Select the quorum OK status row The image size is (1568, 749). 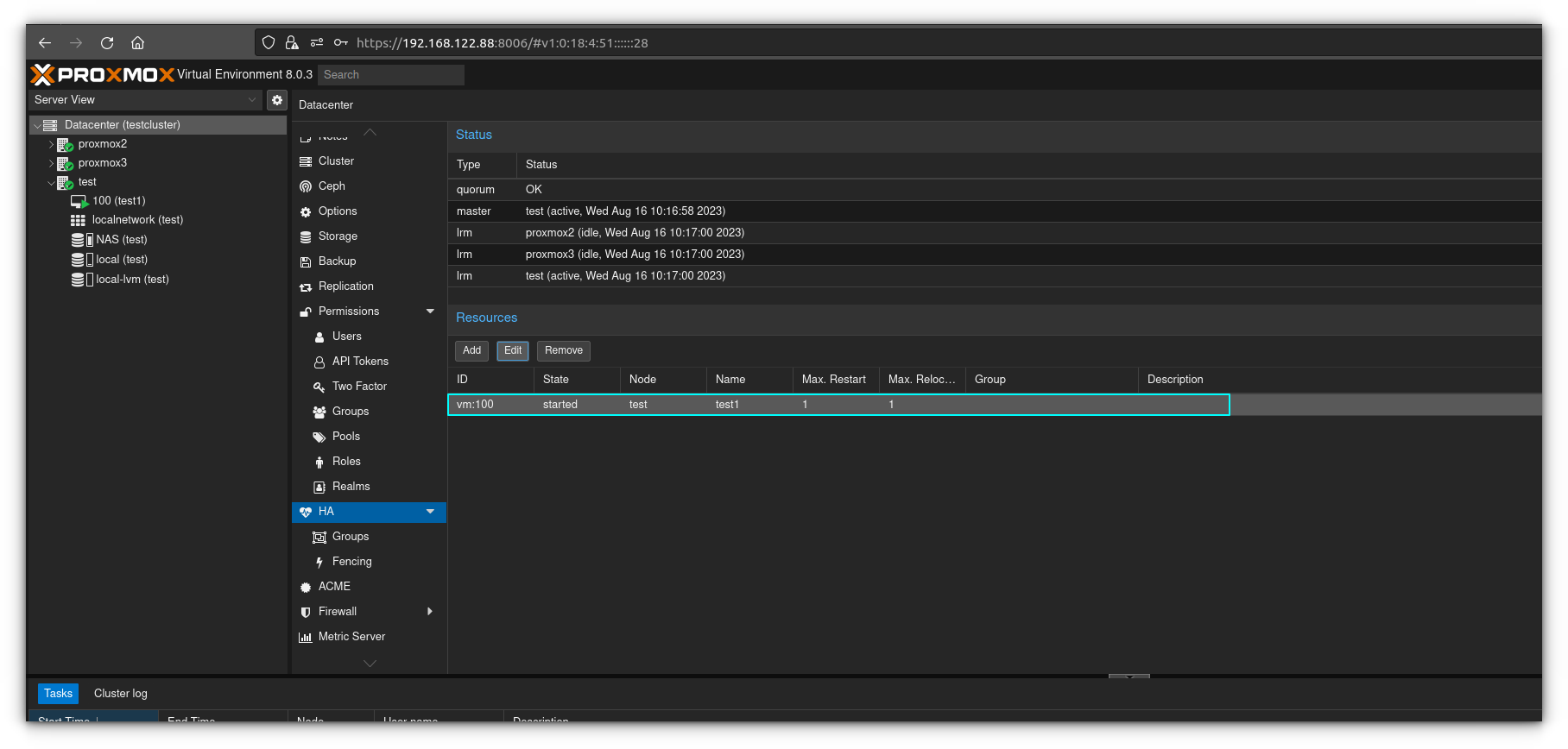click(x=995, y=190)
